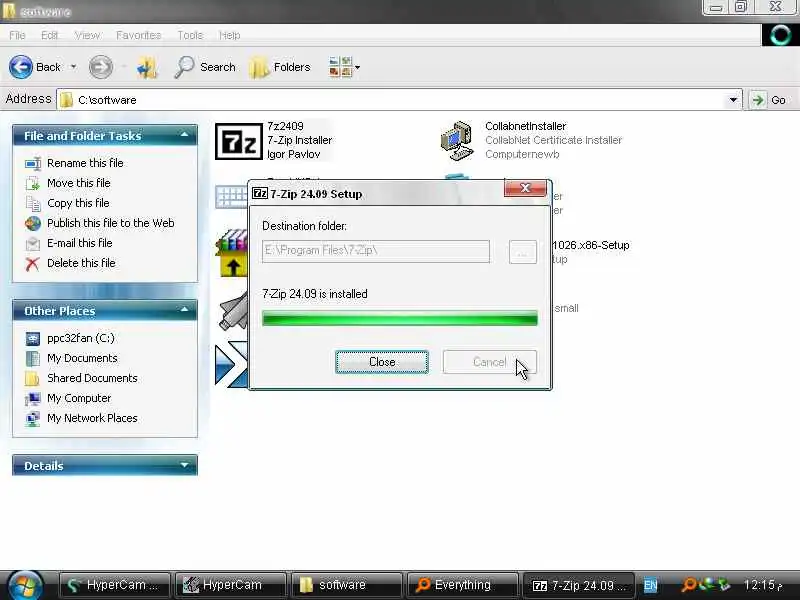Image resolution: width=800 pixels, height=600 pixels.
Task: Select the CollabnetInstaller computer icon
Action: pos(457,141)
